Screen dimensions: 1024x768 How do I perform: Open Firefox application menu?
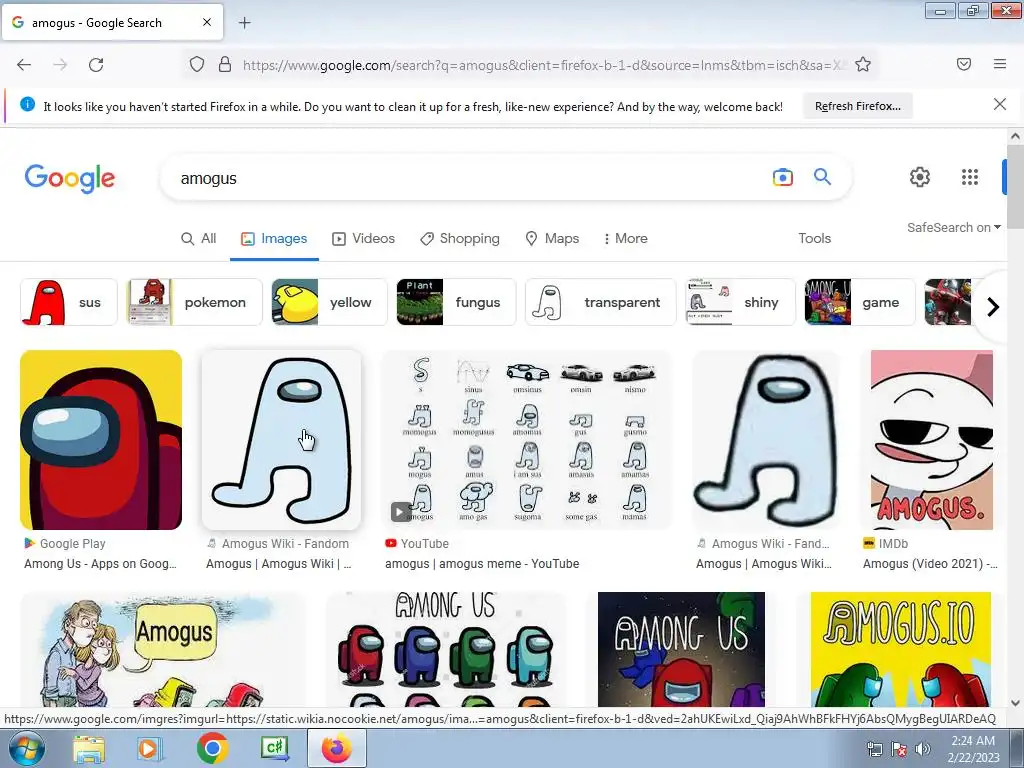pos(999,64)
